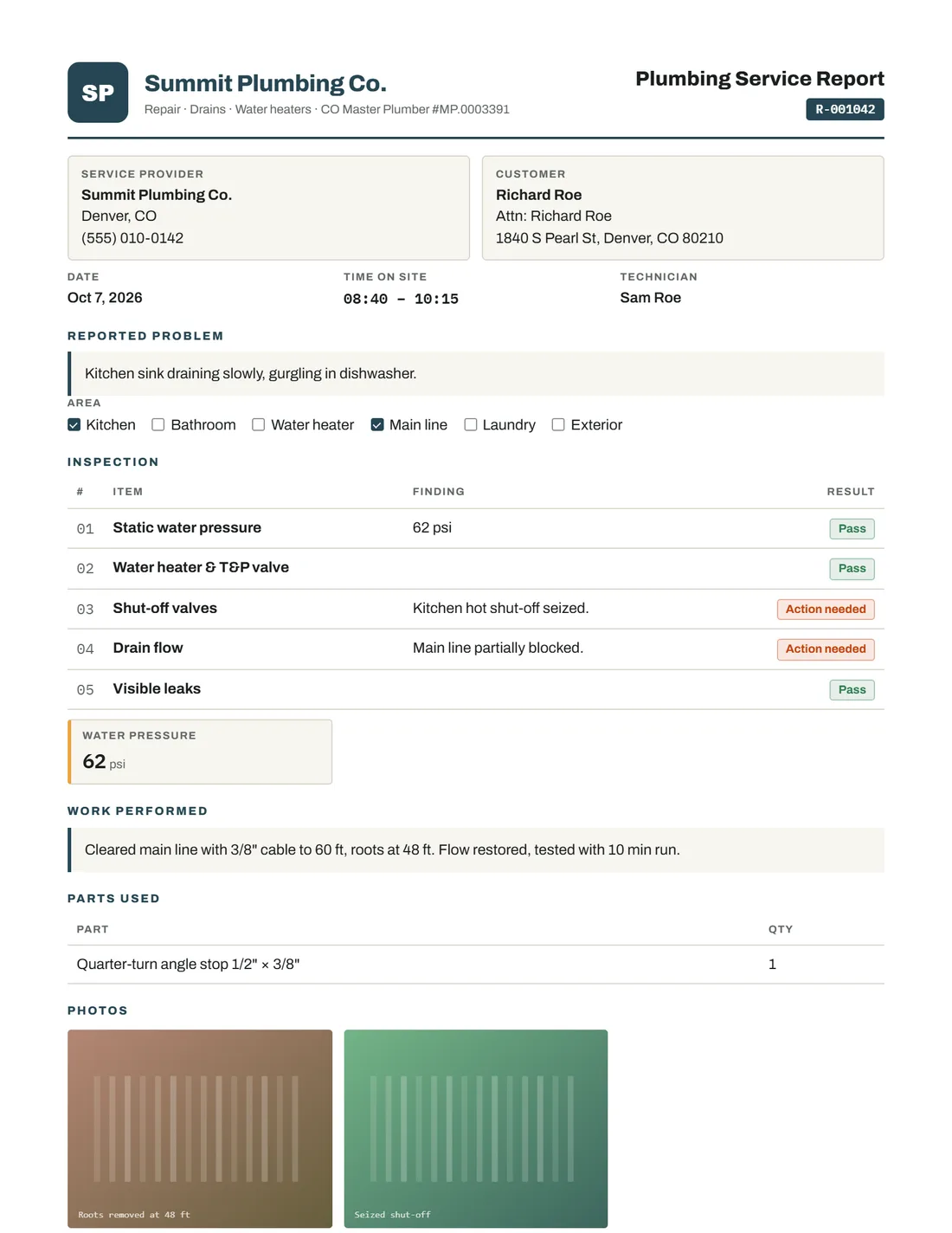The image size is (952, 1233).
Task: Click the REPORTED PROBLEM section heading
Action: click(x=145, y=336)
